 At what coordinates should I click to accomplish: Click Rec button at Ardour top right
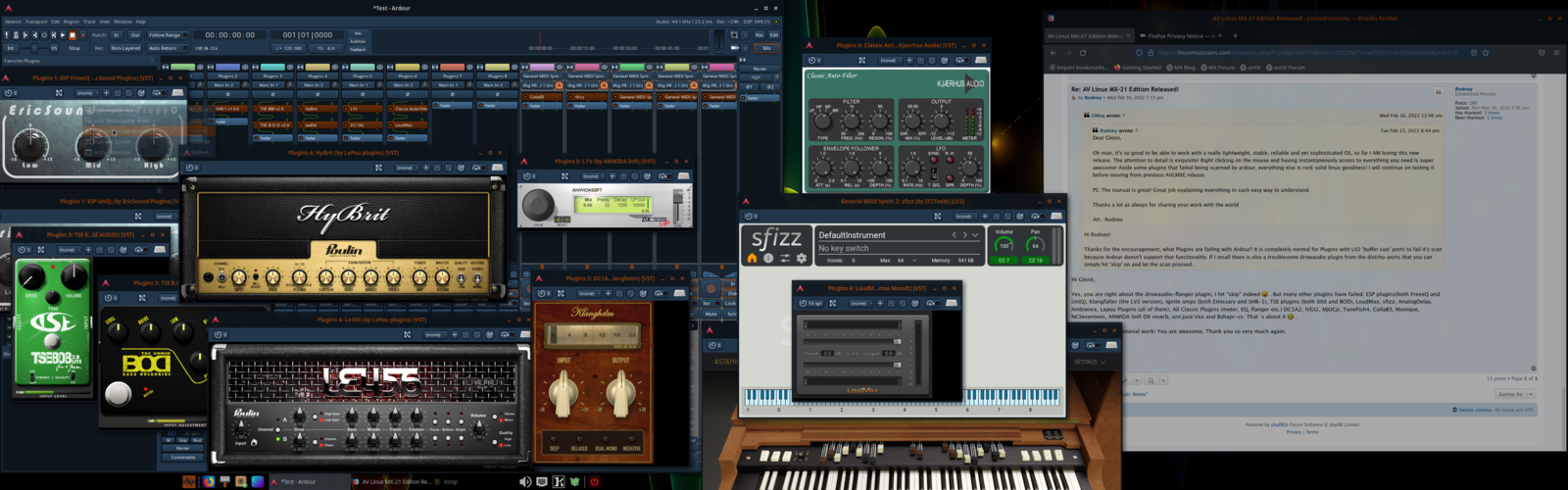(759, 35)
